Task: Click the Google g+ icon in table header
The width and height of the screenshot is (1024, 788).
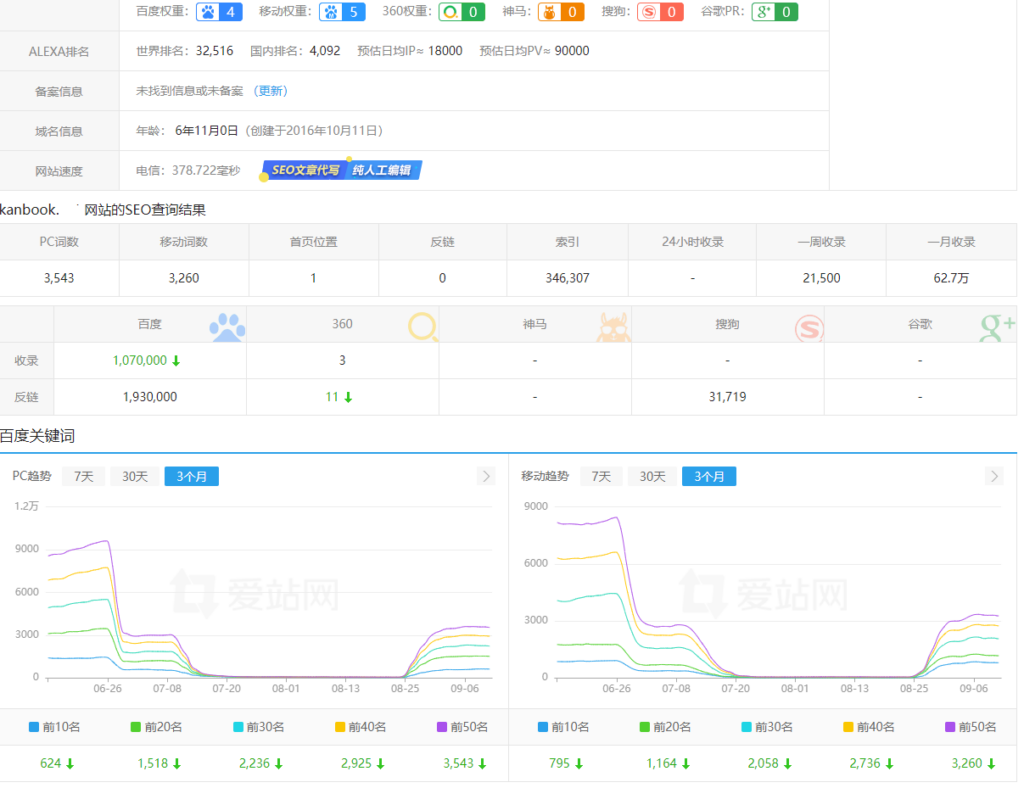Action: 997,327
